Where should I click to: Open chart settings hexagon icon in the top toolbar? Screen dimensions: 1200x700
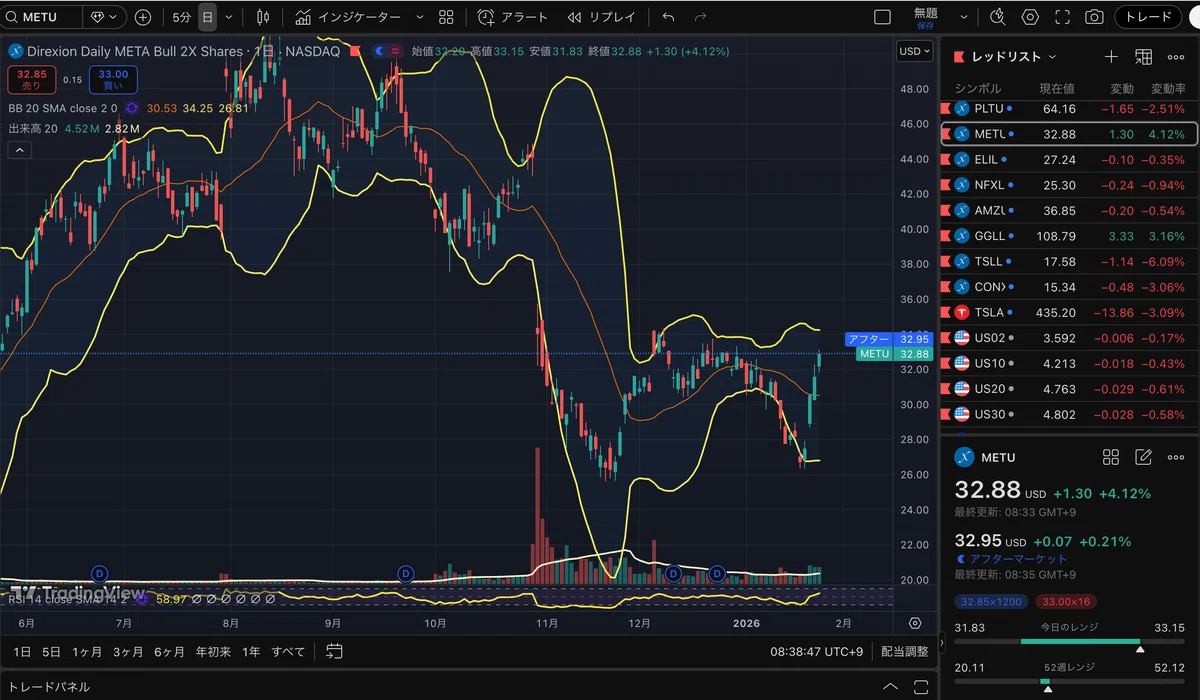point(1030,17)
